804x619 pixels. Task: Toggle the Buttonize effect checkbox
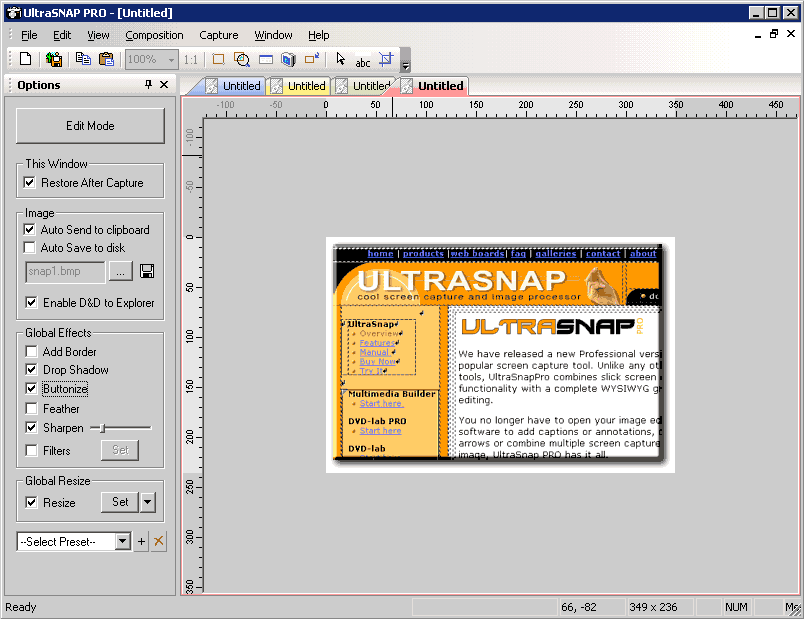click(x=31, y=388)
